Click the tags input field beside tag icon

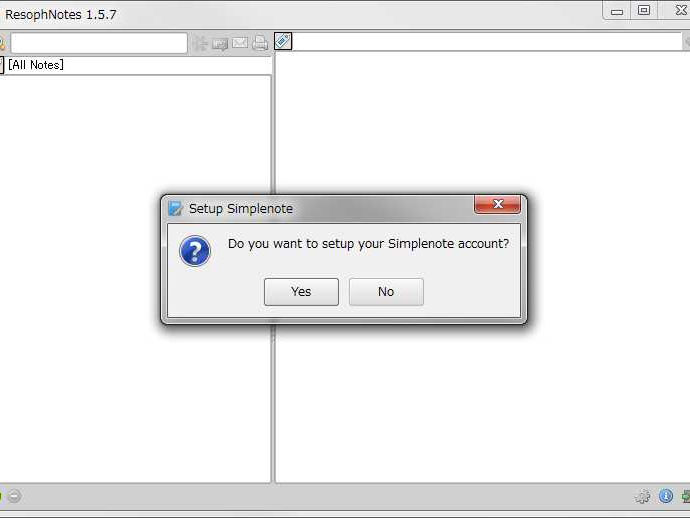click(x=487, y=41)
